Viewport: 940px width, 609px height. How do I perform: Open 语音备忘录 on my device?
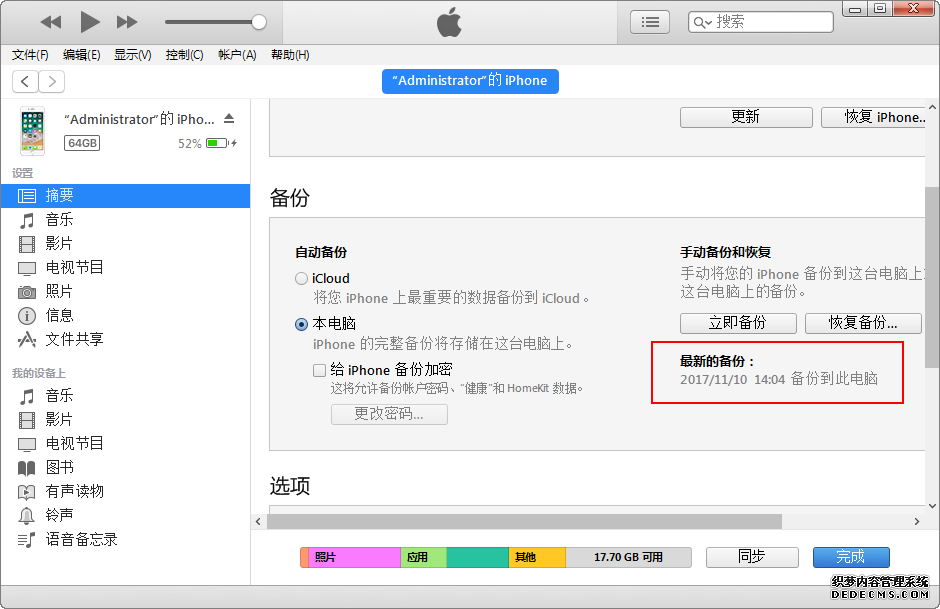point(125,539)
